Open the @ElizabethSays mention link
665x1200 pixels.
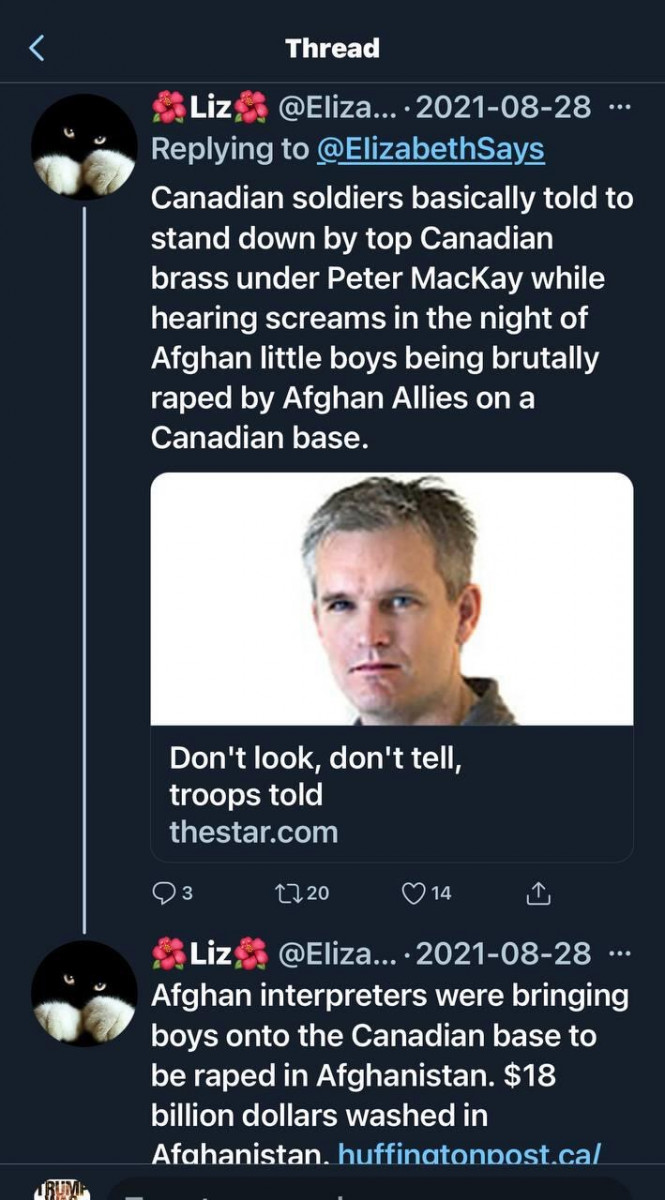pyautogui.click(x=430, y=149)
